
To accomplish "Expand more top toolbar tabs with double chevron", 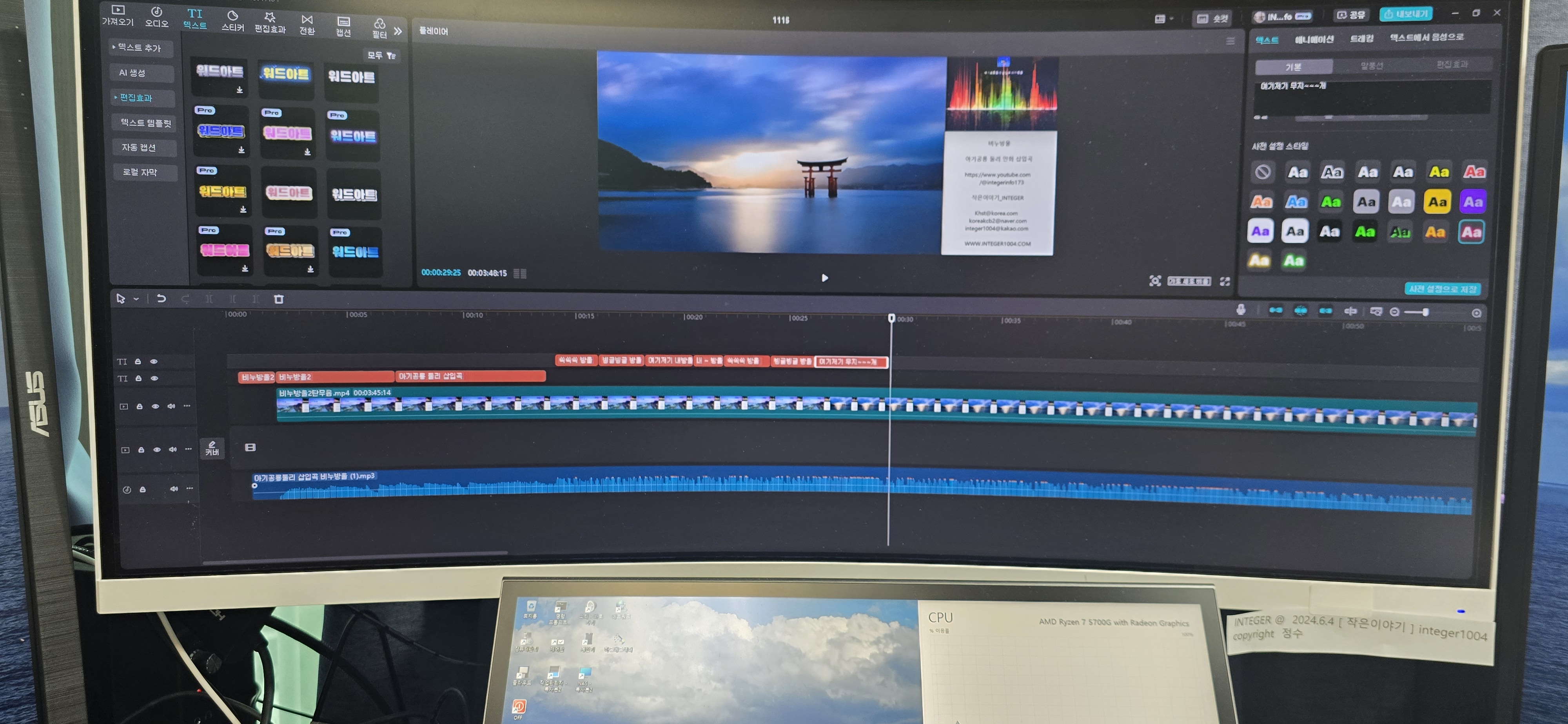I will point(397,31).
